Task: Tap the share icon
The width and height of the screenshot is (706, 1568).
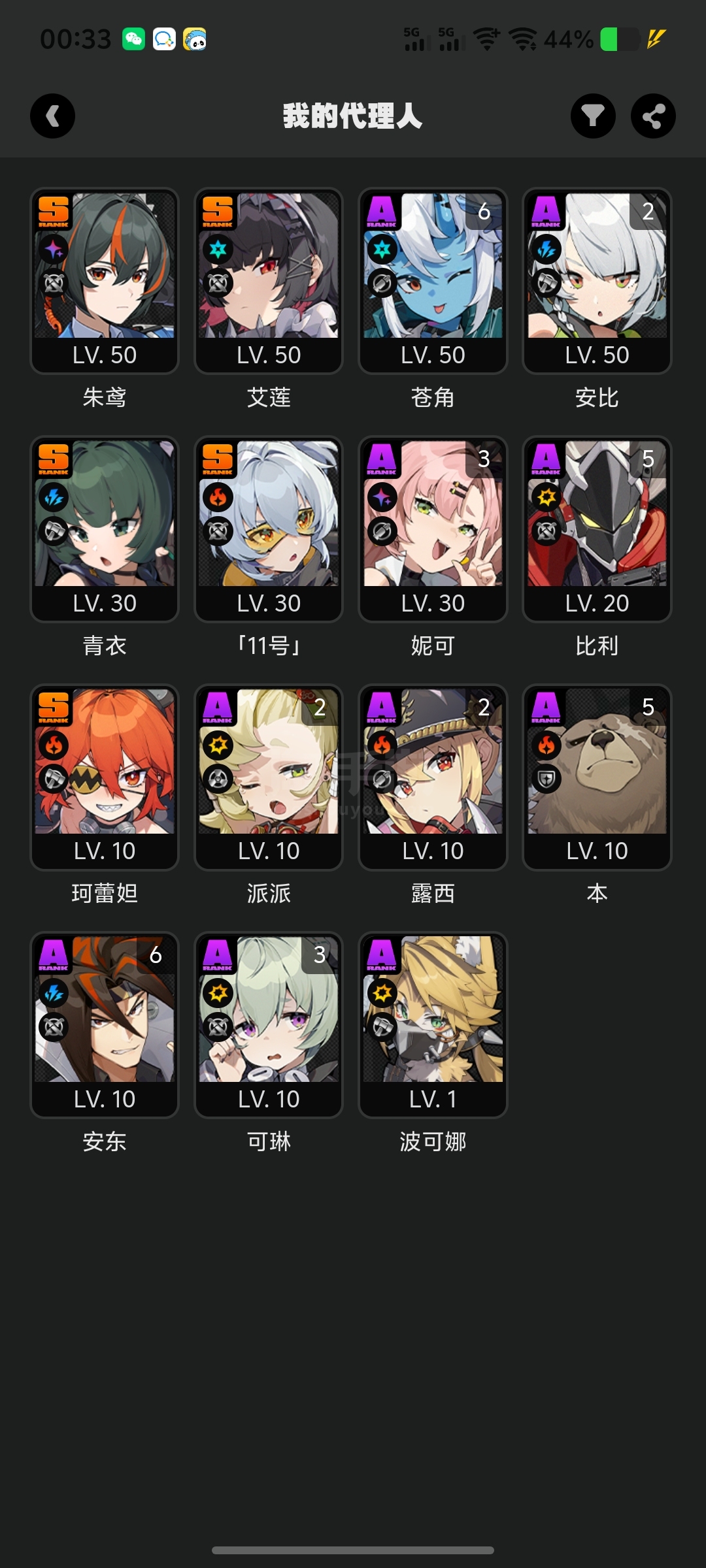Action: point(653,116)
